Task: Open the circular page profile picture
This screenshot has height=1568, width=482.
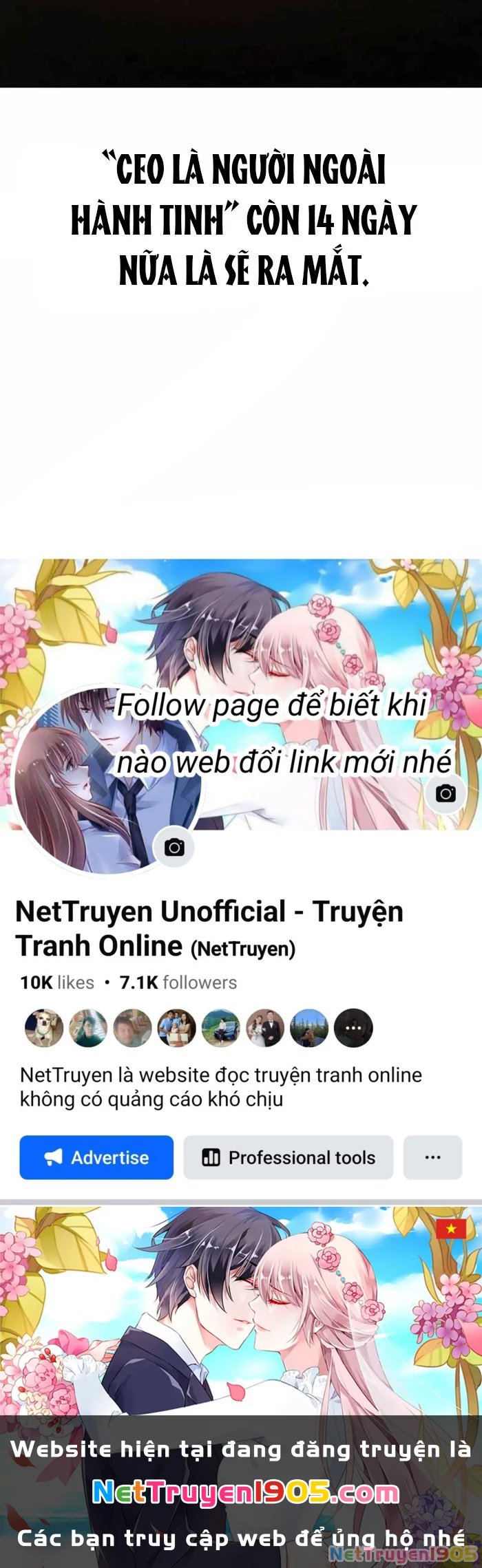Action: pyautogui.click(x=107, y=780)
